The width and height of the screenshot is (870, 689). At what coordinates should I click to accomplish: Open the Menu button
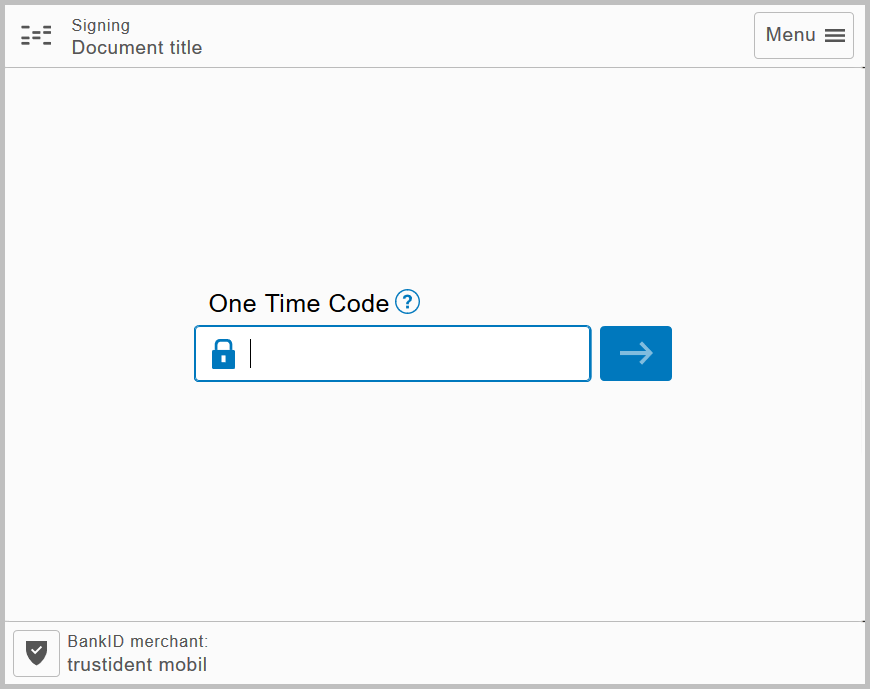[x=803, y=36]
